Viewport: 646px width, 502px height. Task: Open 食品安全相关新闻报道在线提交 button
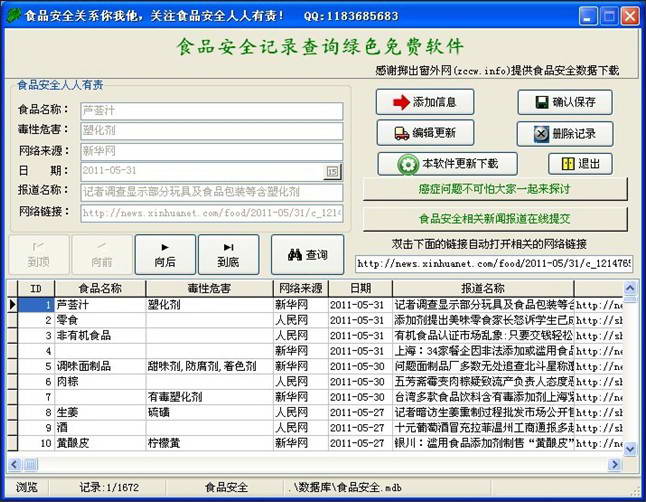coord(495,218)
